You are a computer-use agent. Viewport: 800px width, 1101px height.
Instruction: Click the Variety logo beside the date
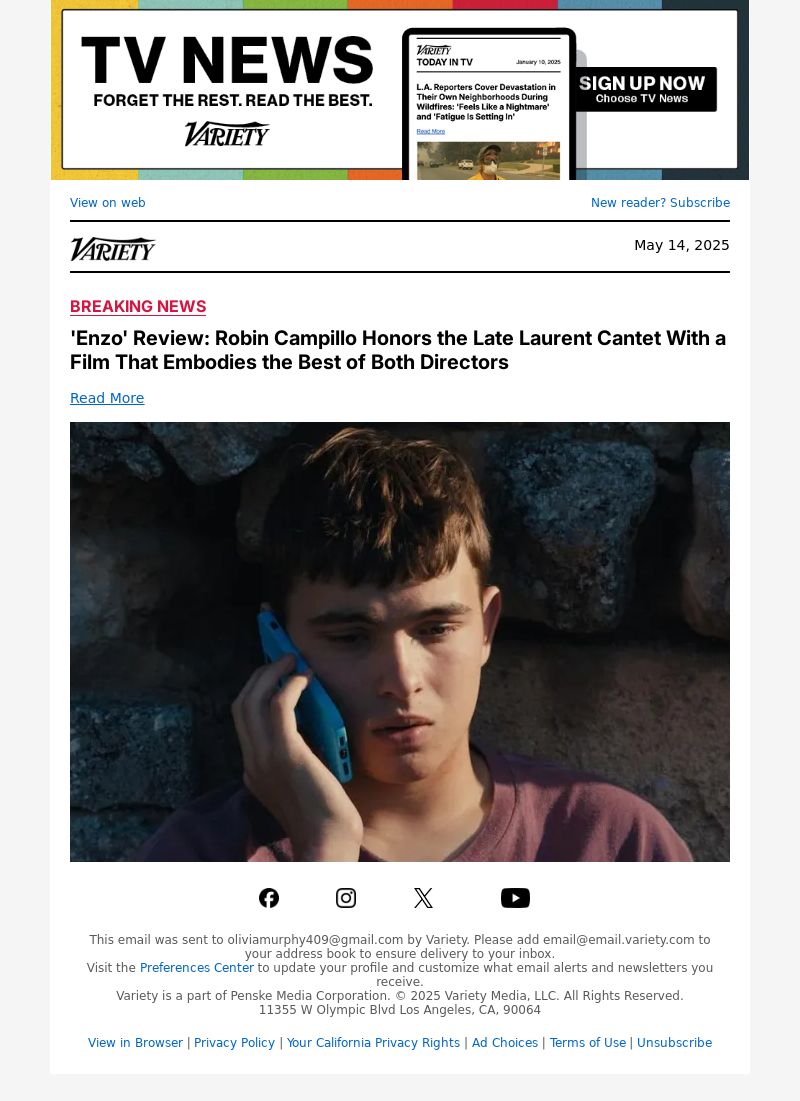(x=112, y=249)
